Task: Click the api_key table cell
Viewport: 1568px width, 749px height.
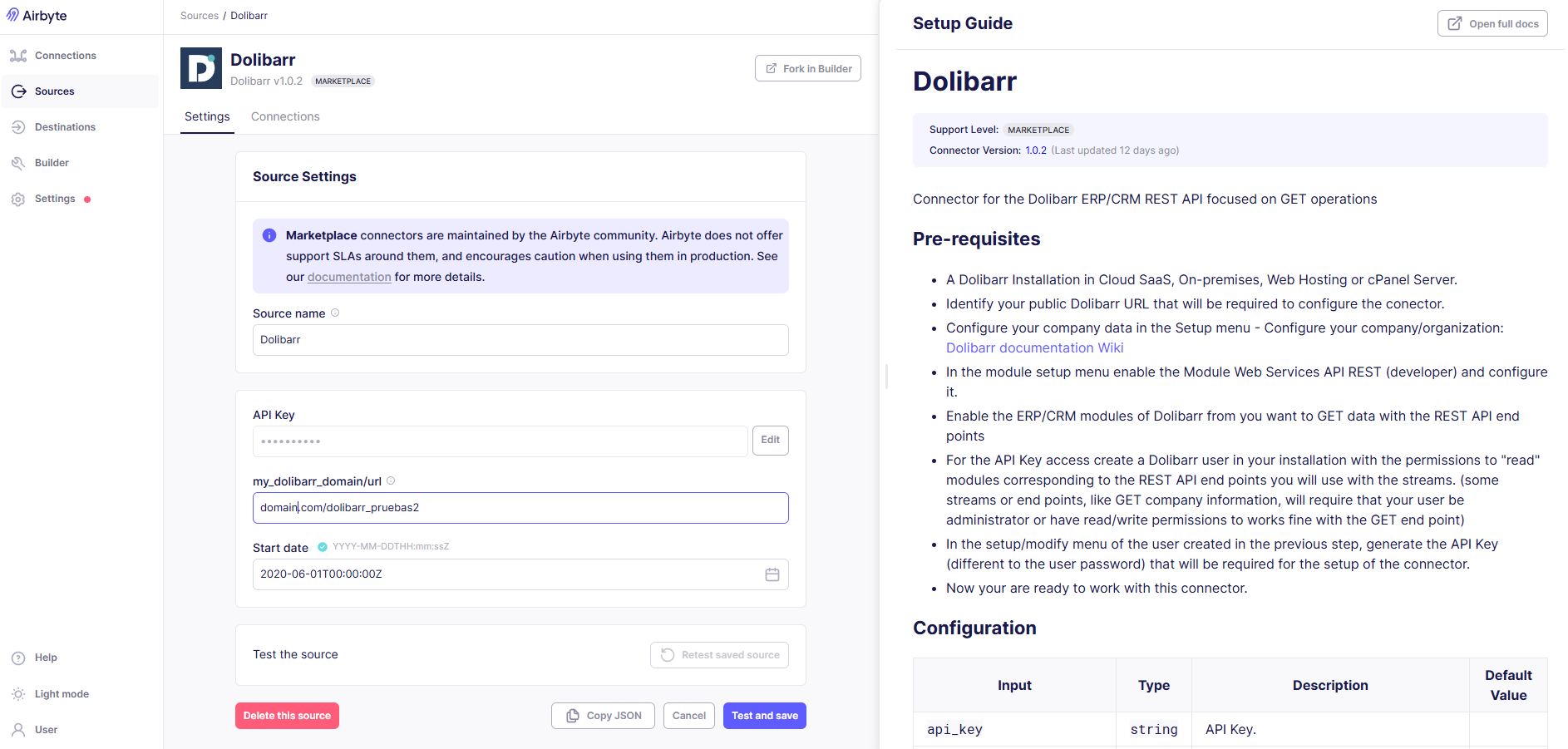Action: point(1014,730)
